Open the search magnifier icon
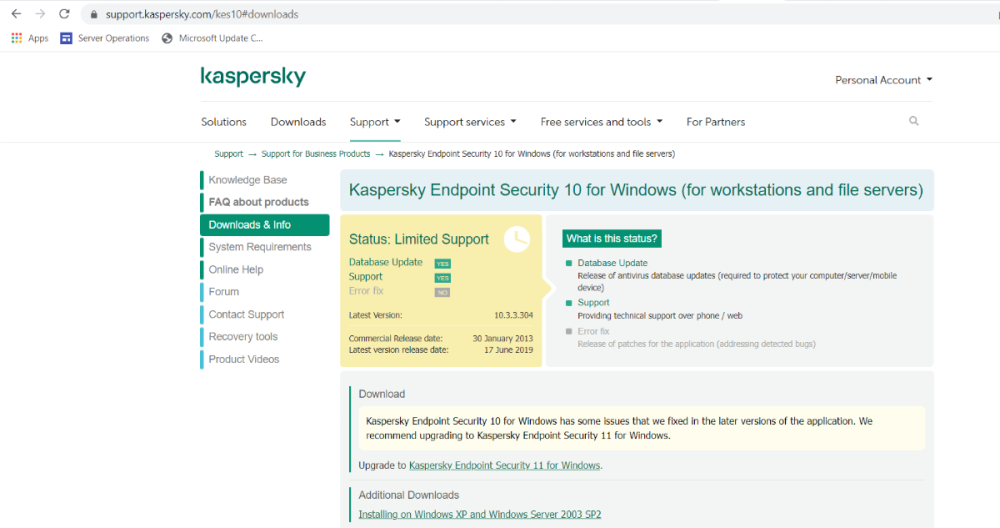Screen dimensions: 1000x528 (x=914, y=121)
